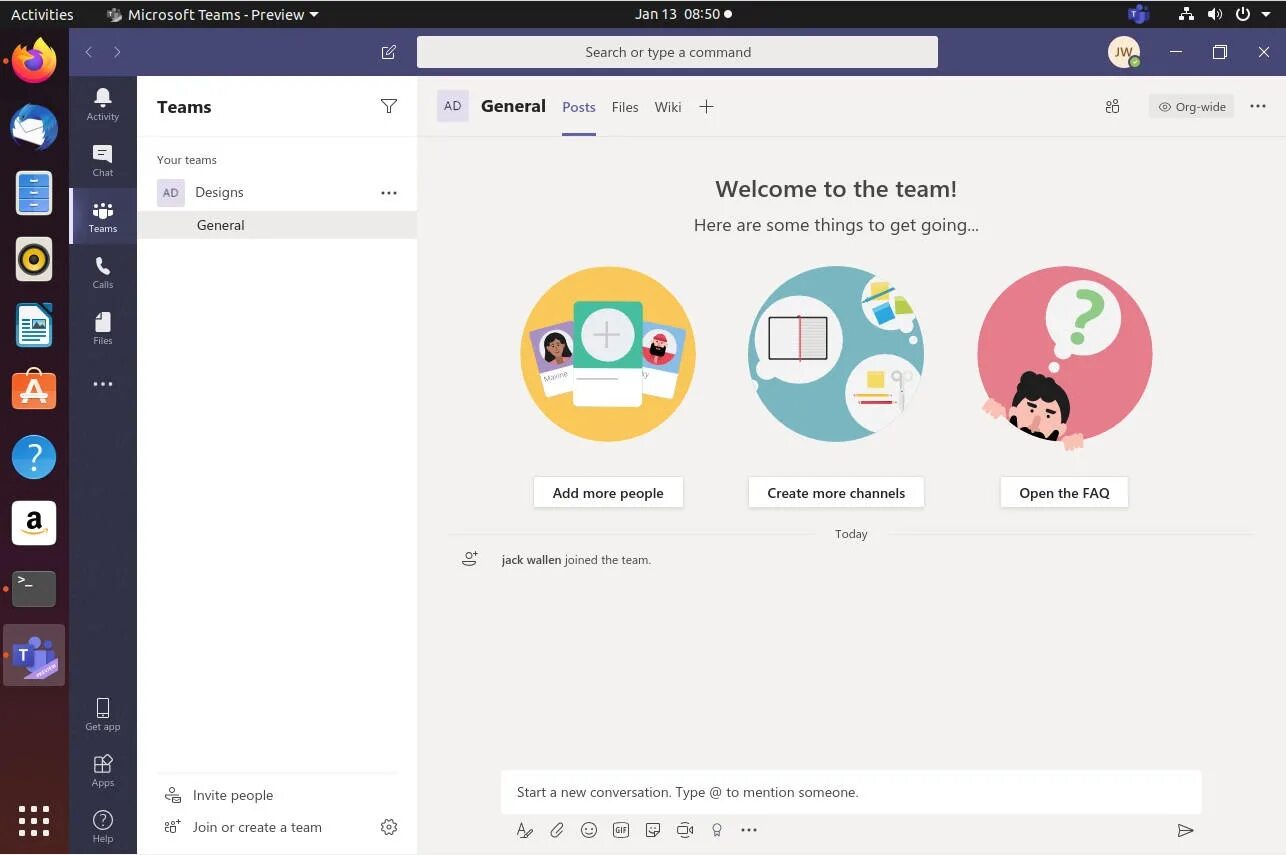Open the text Format tool

(x=524, y=830)
